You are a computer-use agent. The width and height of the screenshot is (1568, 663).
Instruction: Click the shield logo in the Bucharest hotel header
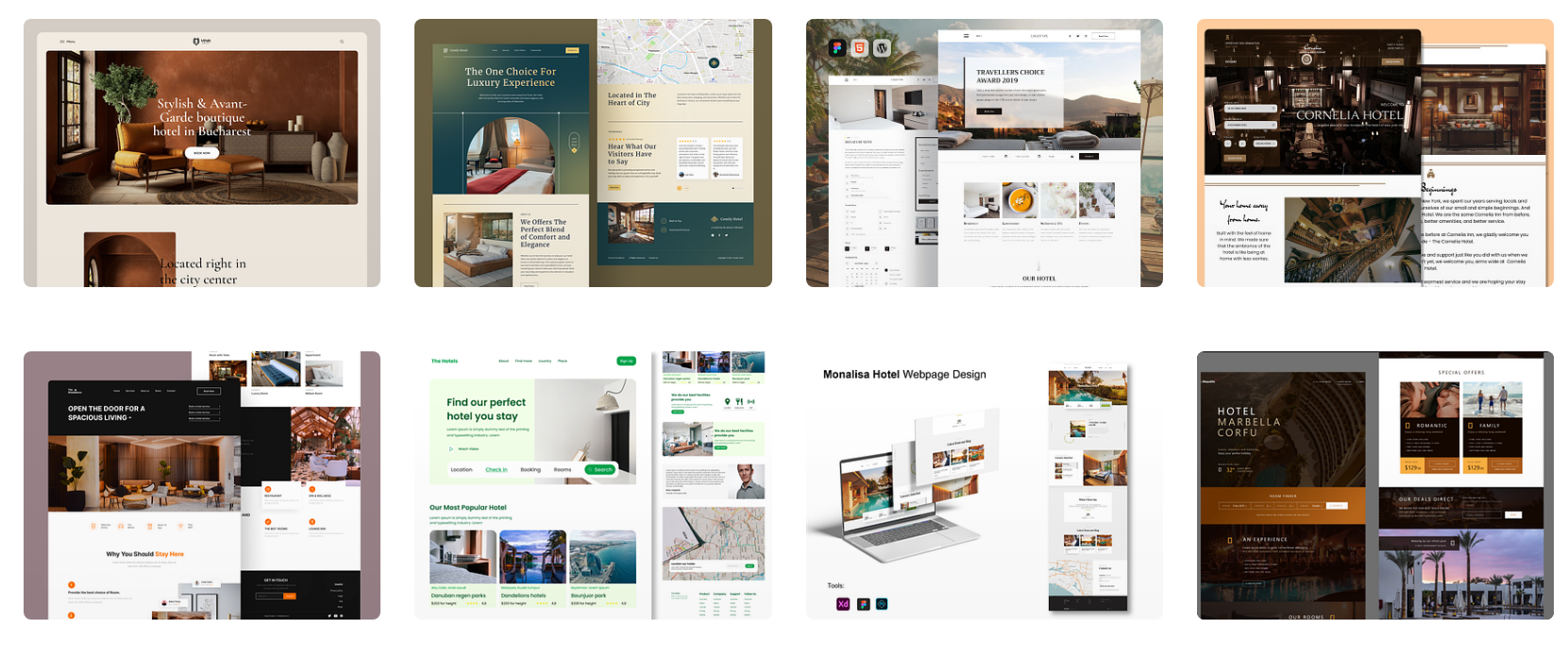196,42
